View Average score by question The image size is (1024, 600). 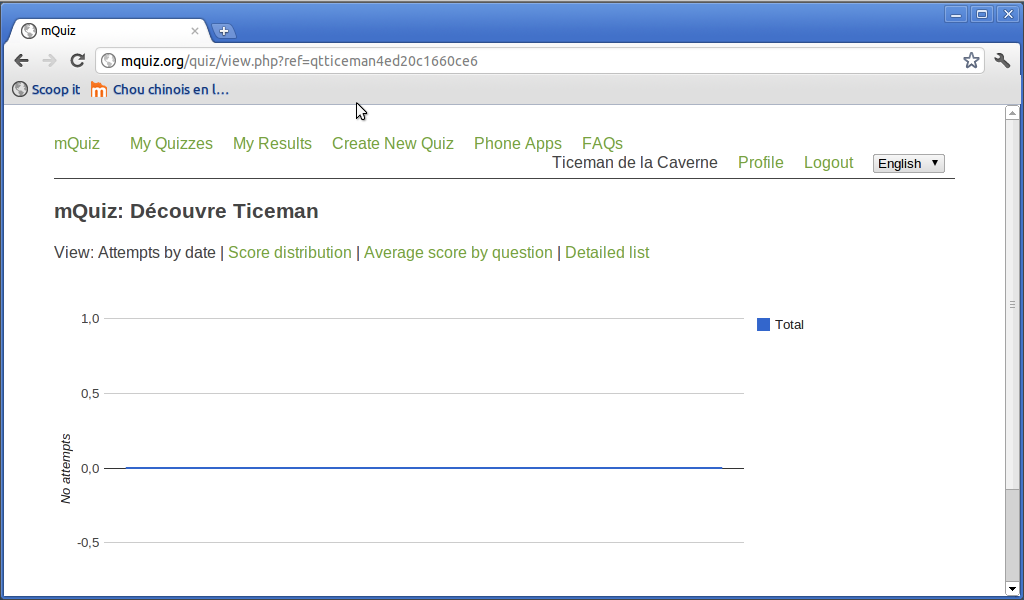coord(458,253)
